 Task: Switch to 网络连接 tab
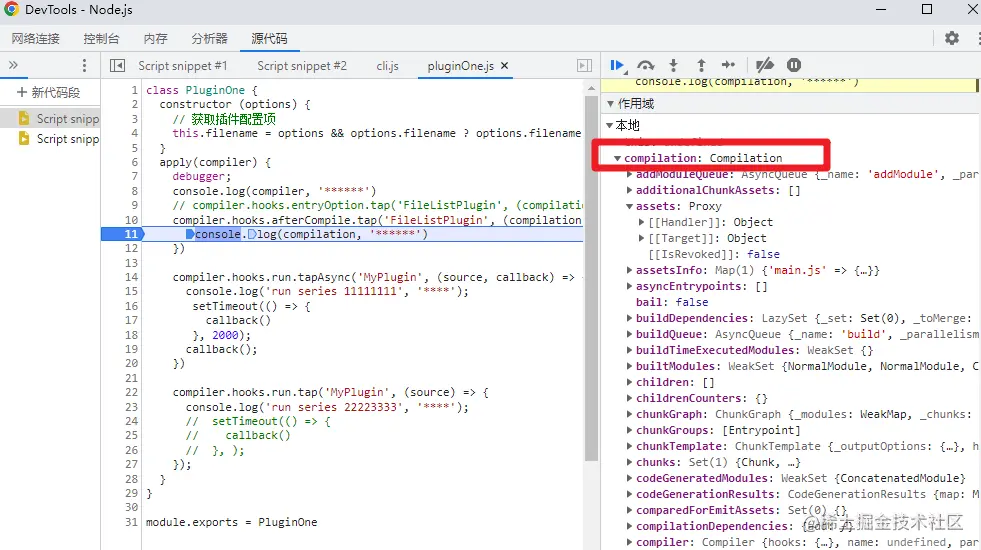[x=36, y=39]
